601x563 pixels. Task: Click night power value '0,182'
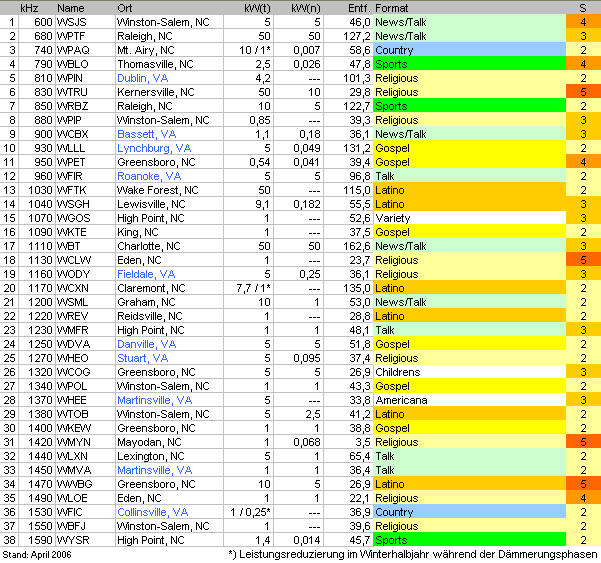307,204
